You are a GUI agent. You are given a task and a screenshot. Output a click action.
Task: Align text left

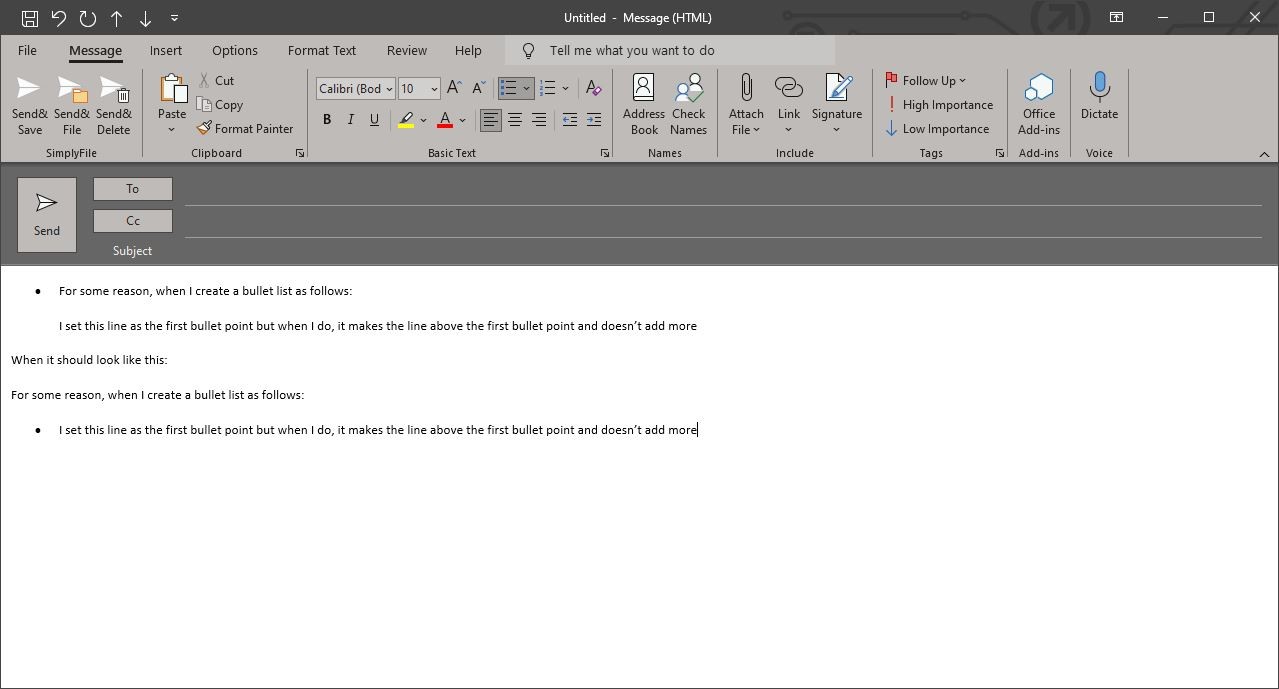click(x=490, y=120)
